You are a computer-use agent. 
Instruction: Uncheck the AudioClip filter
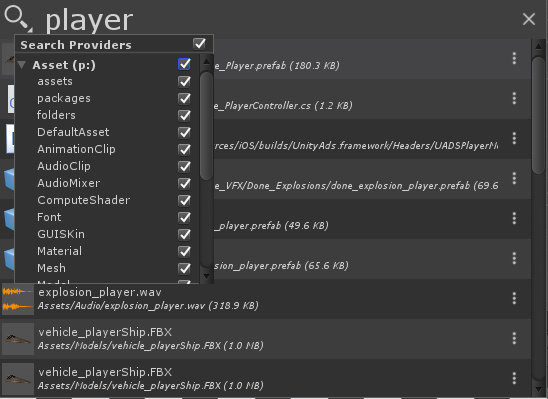coord(184,167)
